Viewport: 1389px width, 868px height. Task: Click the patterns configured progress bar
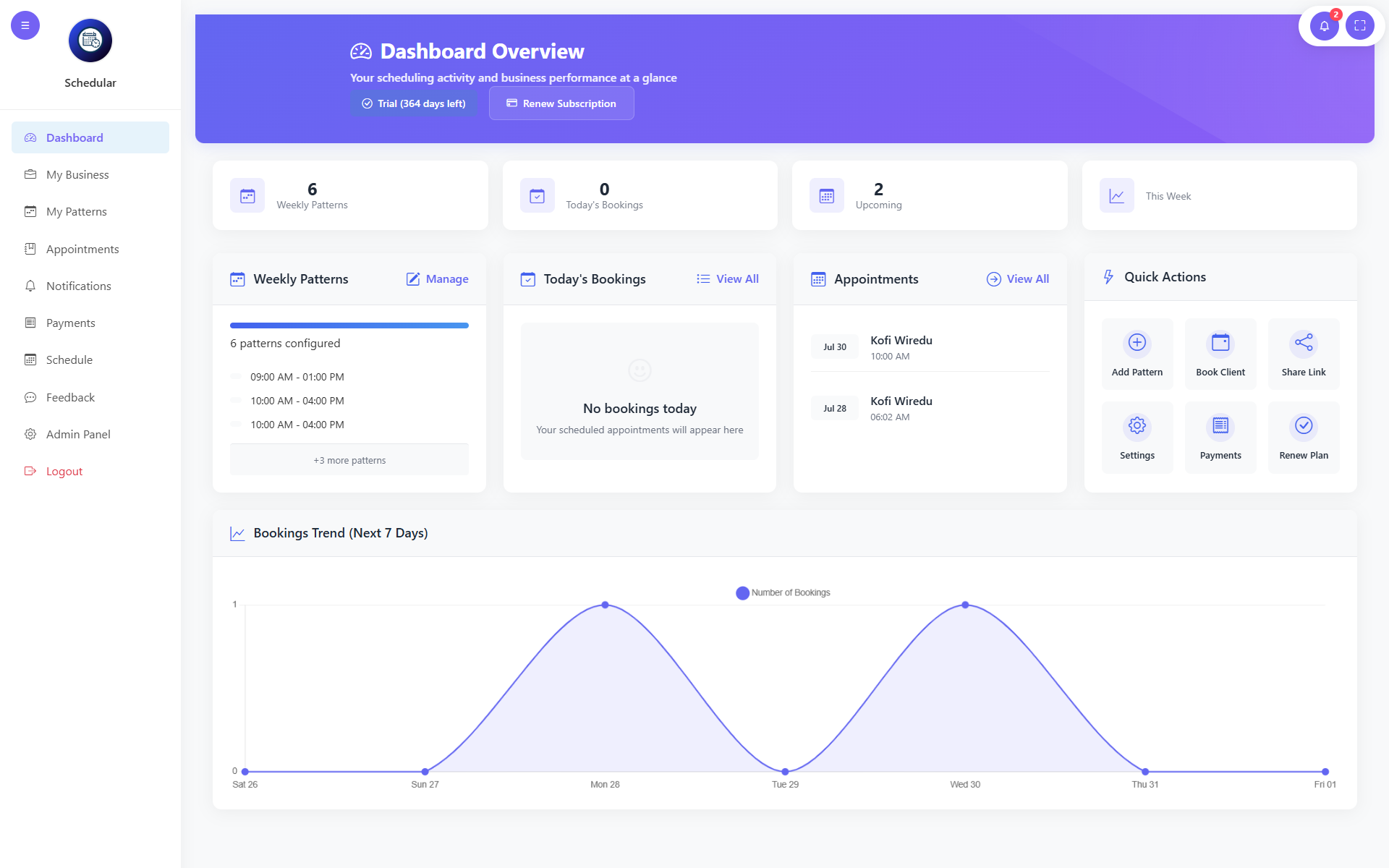[349, 325]
